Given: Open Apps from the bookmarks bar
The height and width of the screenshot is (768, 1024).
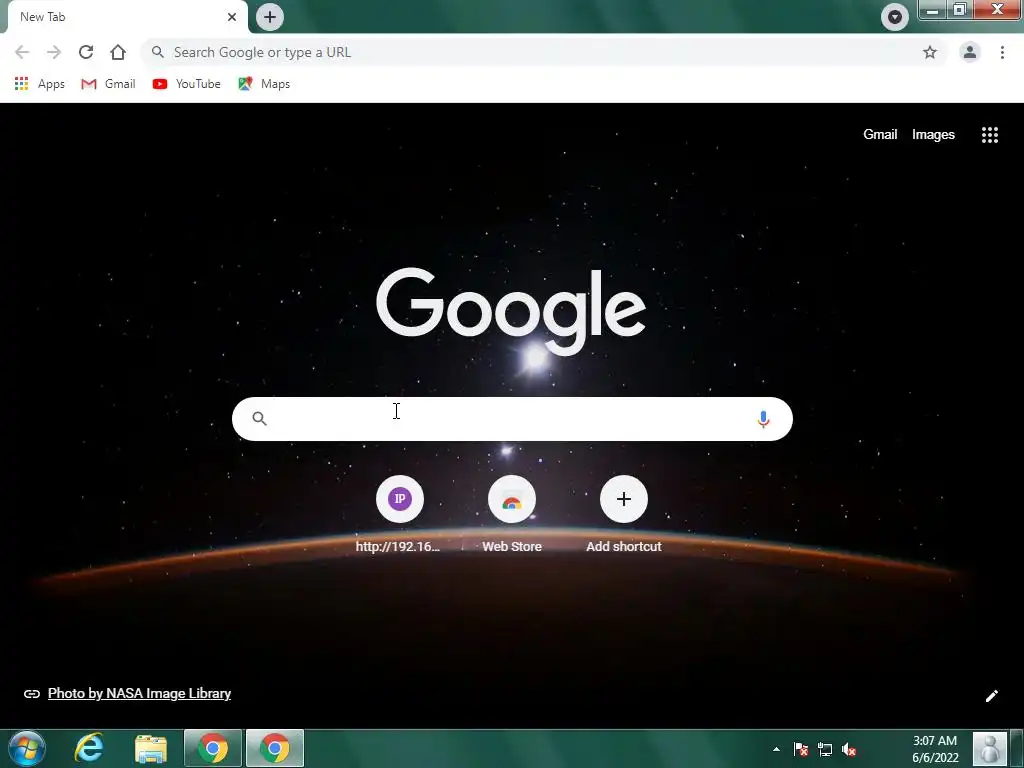Looking at the screenshot, I should [39, 84].
